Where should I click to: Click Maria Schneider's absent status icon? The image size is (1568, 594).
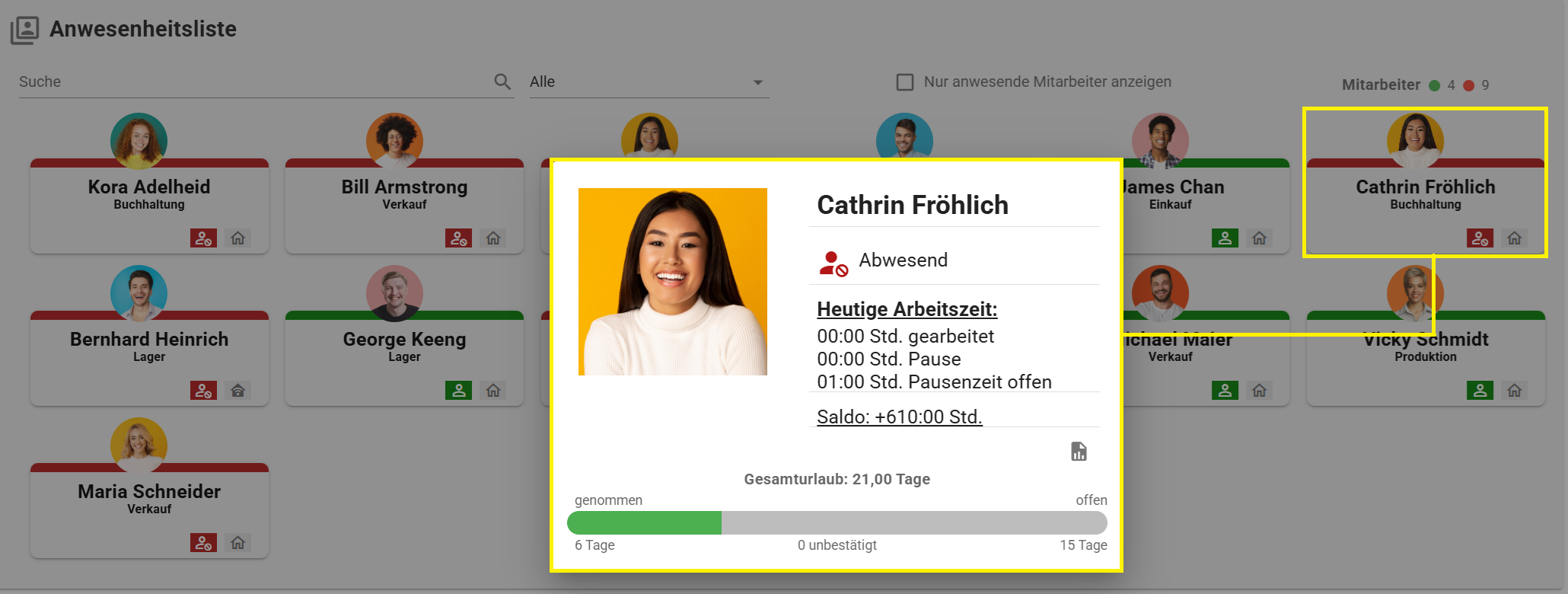tap(203, 543)
